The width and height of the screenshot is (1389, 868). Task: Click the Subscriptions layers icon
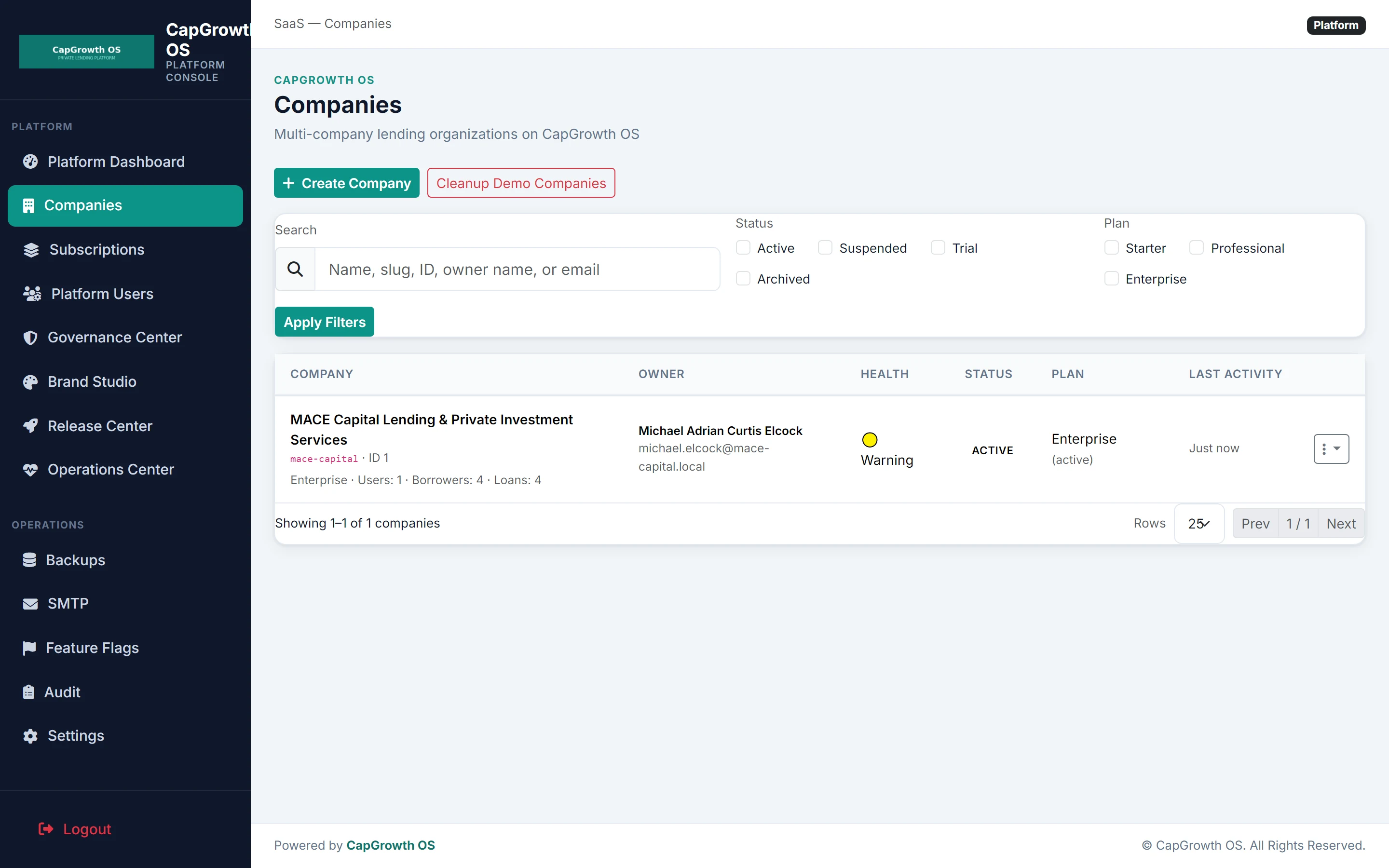(x=31, y=250)
